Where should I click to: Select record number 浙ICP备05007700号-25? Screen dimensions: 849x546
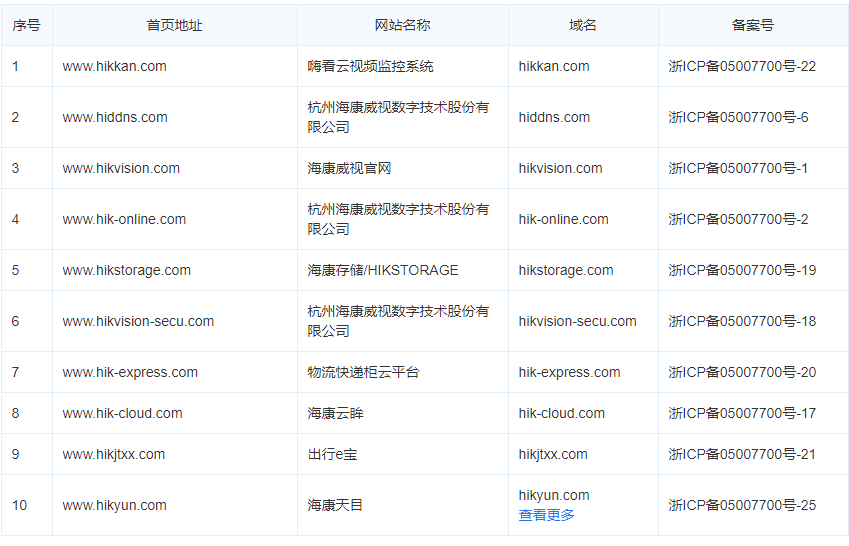pos(742,505)
